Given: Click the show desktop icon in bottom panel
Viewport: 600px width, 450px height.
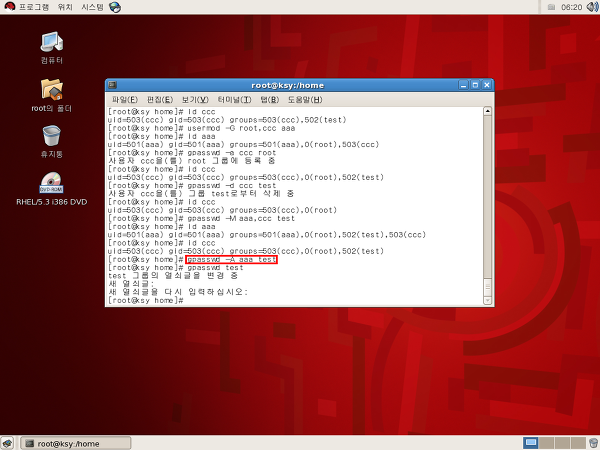Looking at the screenshot, I should [8, 443].
